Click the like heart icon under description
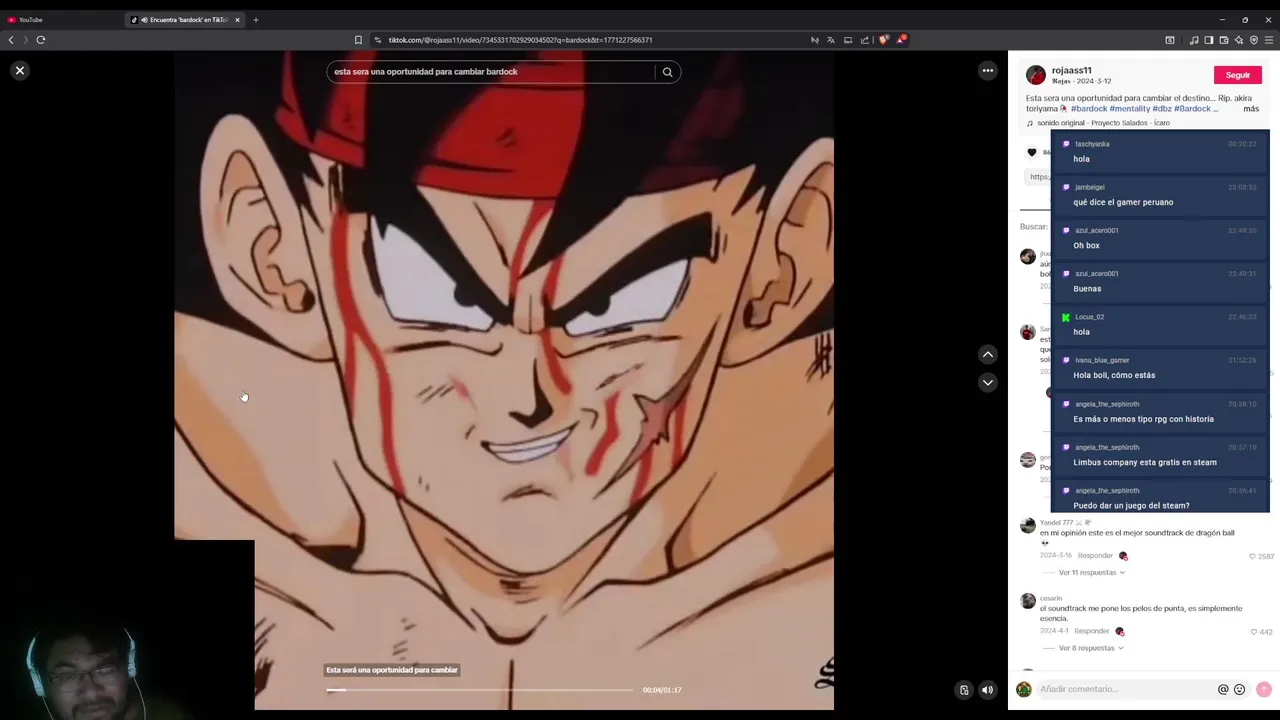The width and height of the screenshot is (1280, 720). pos(1032,152)
